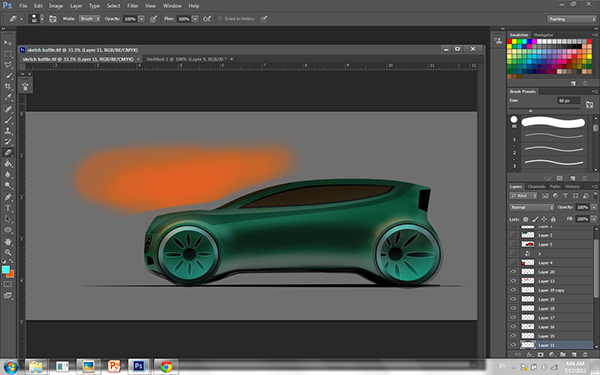Switch to the Navigator tab
Screen dimensions: 600x375
tap(543, 35)
